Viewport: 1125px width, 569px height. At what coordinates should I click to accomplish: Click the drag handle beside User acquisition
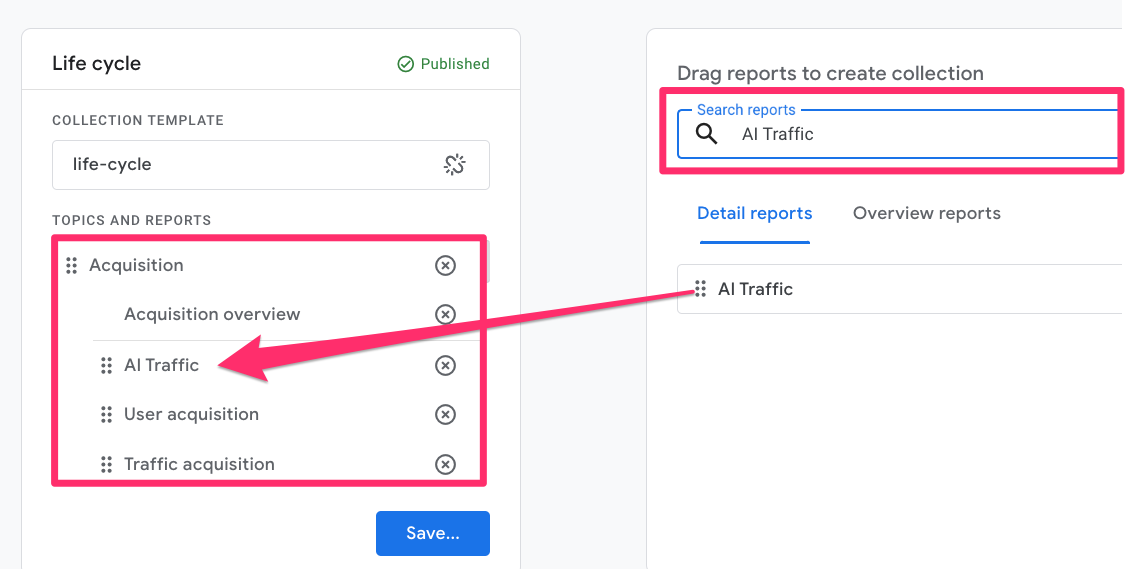coord(106,414)
